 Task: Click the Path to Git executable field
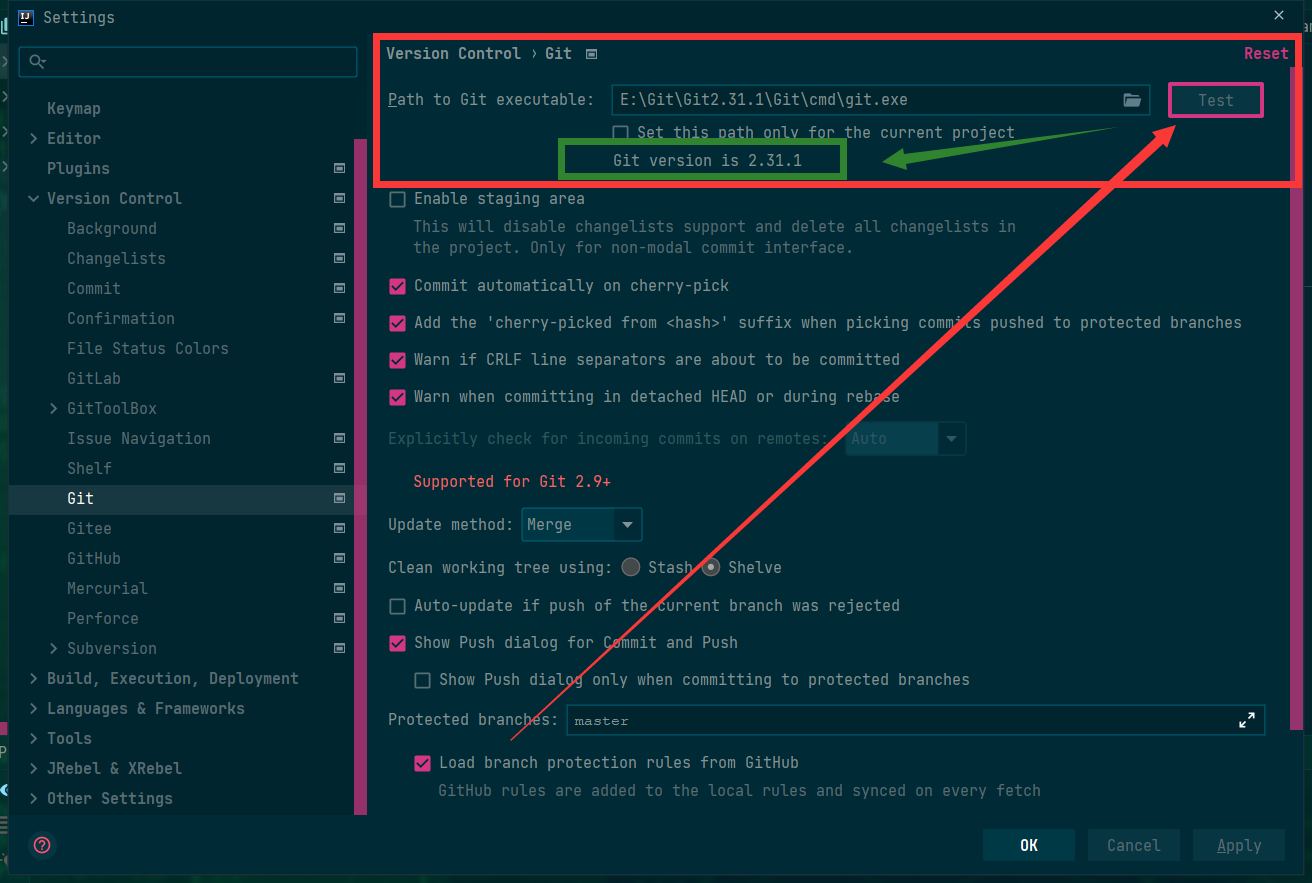[880, 100]
